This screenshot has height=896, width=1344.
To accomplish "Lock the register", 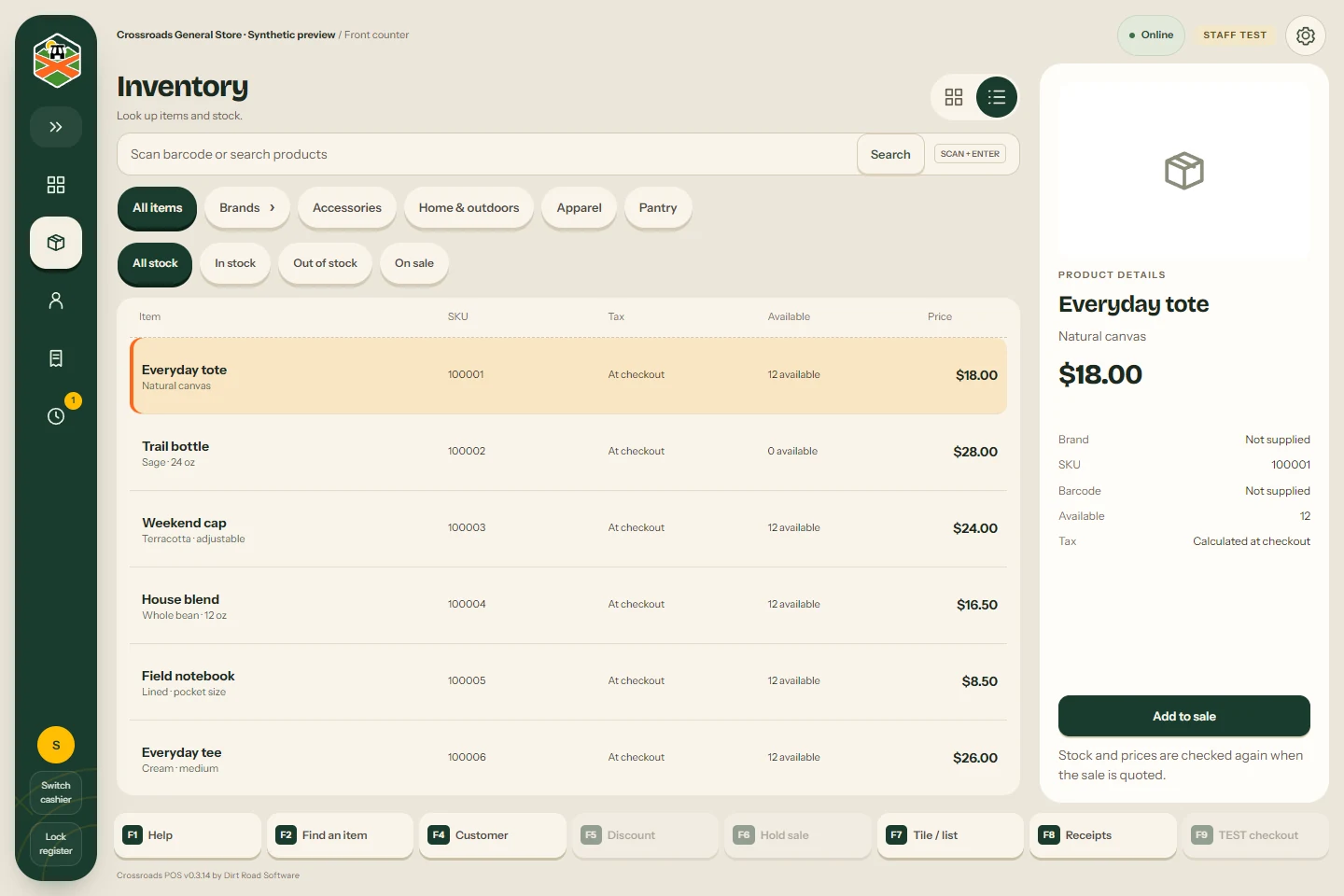I will 56,844.
